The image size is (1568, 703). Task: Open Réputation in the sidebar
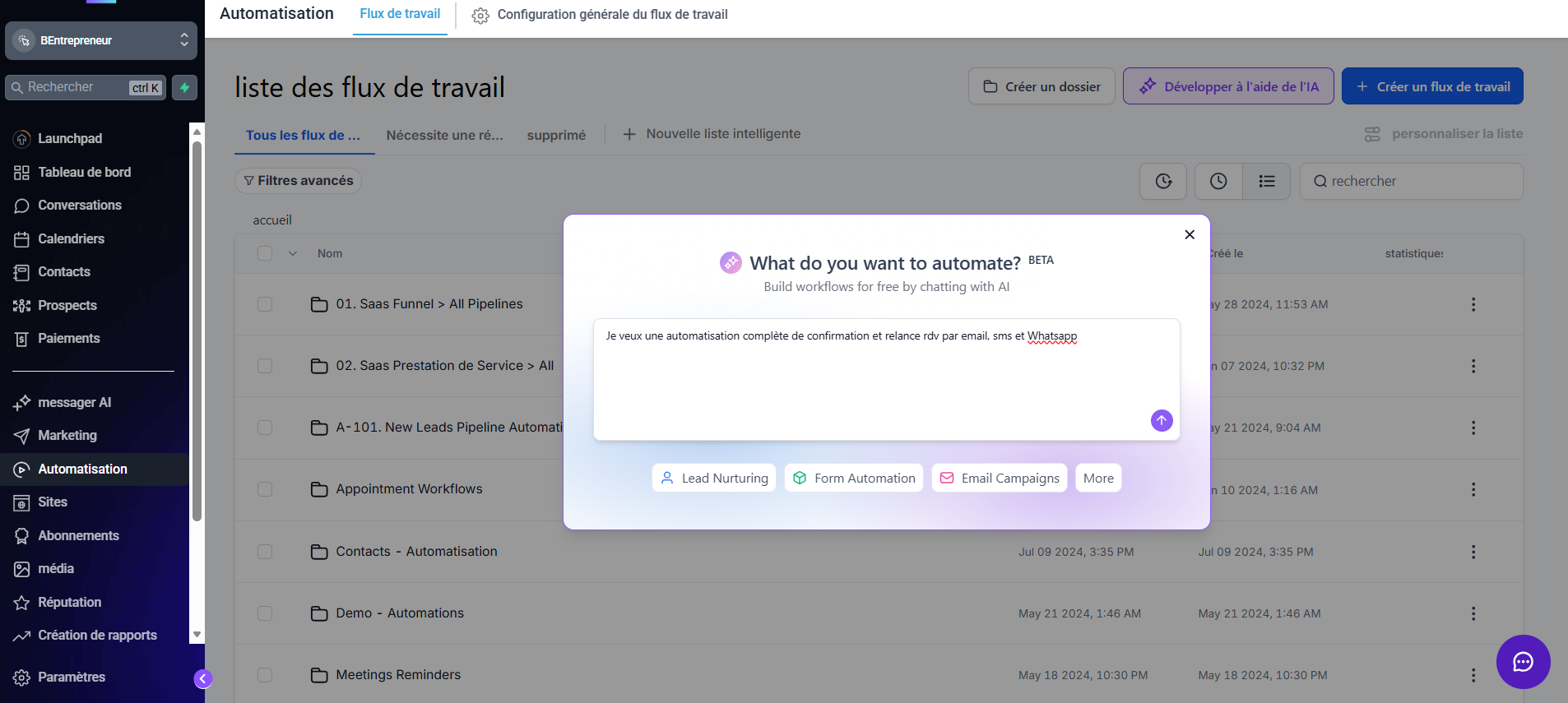point(69,603)
